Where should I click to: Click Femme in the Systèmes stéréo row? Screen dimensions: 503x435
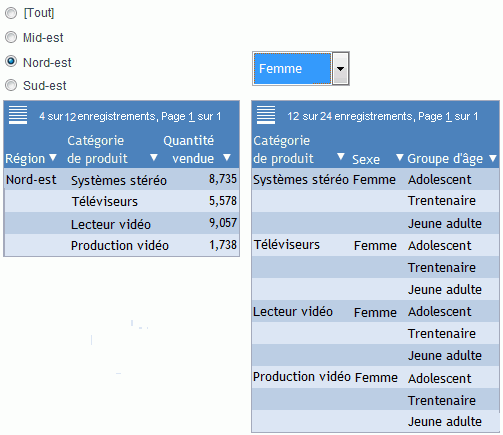(374, 180)
